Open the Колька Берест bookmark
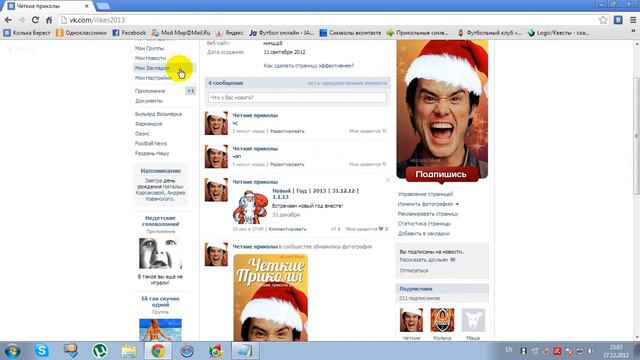Viewport: 640px width, 360px height. 27,33
